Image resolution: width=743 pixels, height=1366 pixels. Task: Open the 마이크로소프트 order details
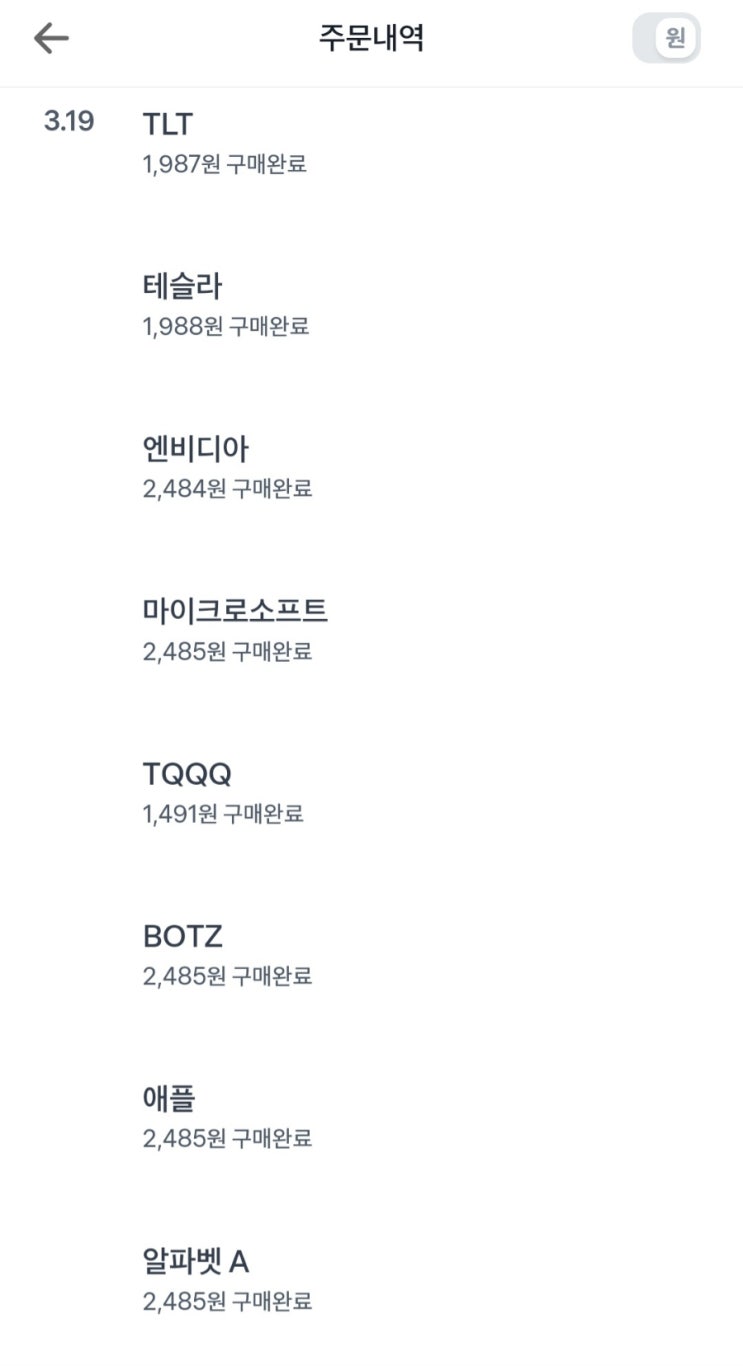point(235,610)
